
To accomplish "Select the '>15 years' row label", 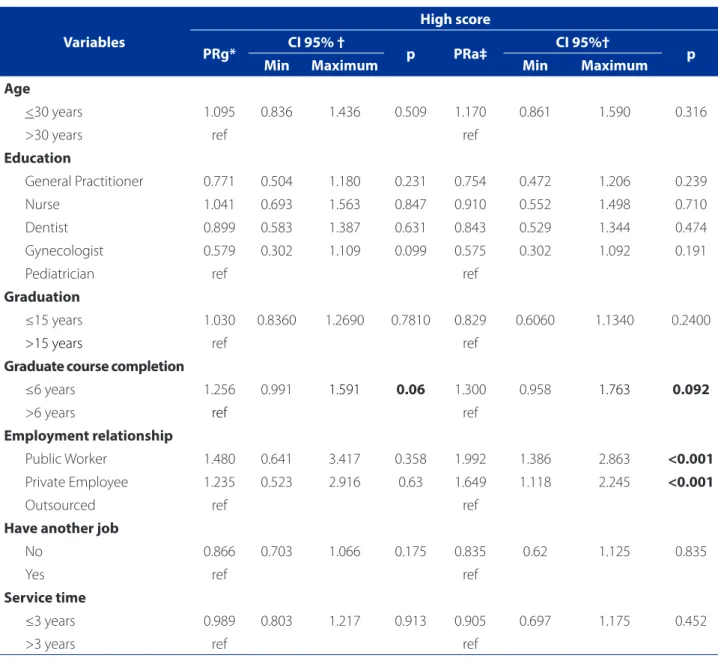I will [54, 343].
